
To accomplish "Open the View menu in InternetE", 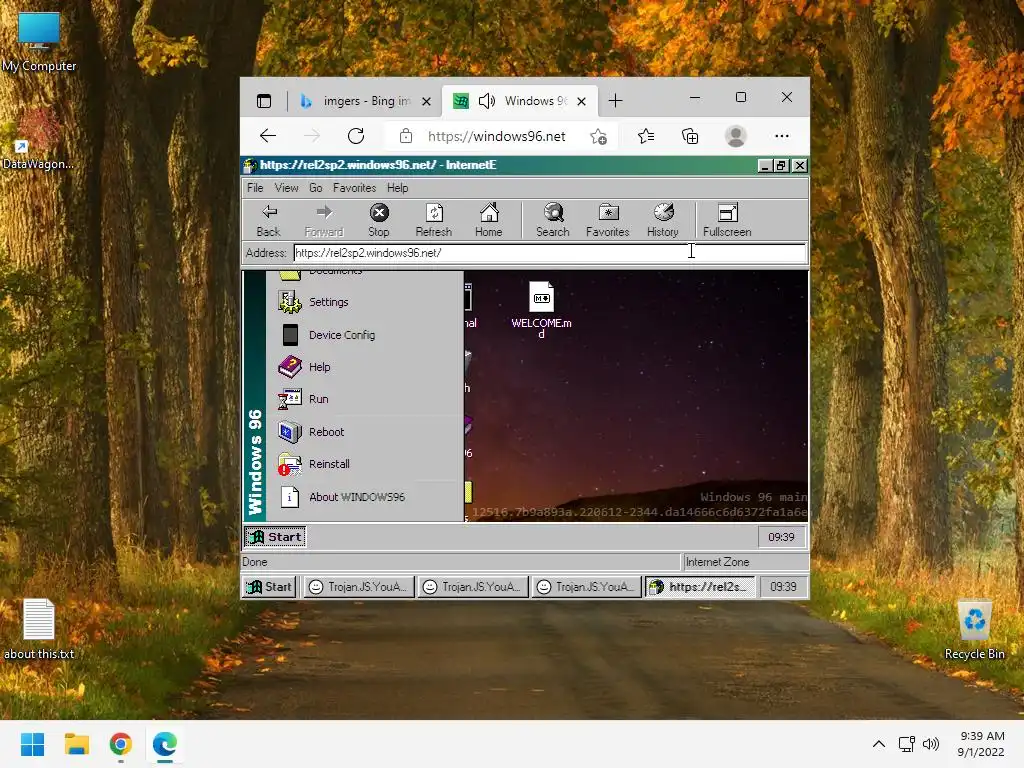I will coord(286,188).
